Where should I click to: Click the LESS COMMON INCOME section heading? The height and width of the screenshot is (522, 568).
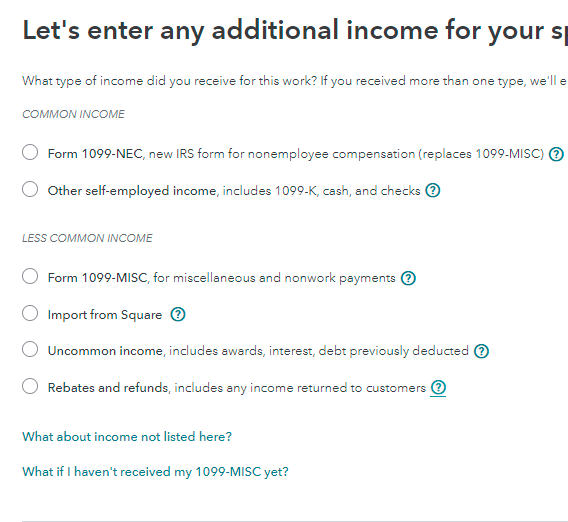tap(87, 238)
